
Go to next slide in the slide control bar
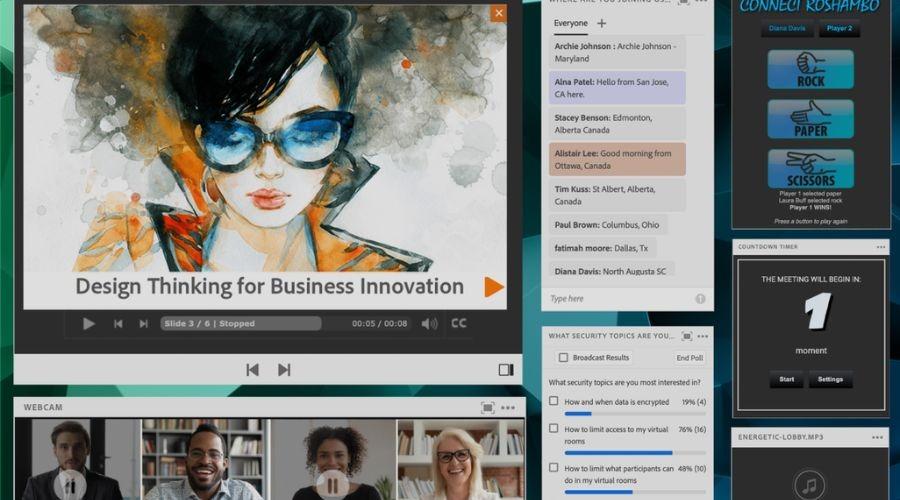coord(143,324)
